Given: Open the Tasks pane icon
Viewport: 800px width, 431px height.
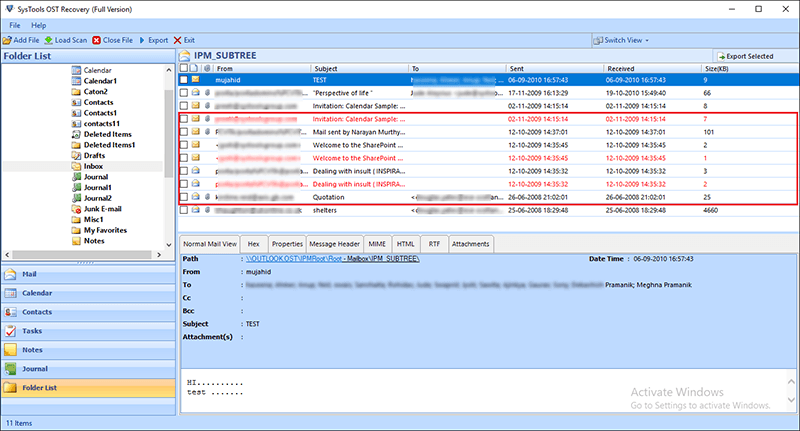Looking at the screenshot, I should [x=10, y=331].
